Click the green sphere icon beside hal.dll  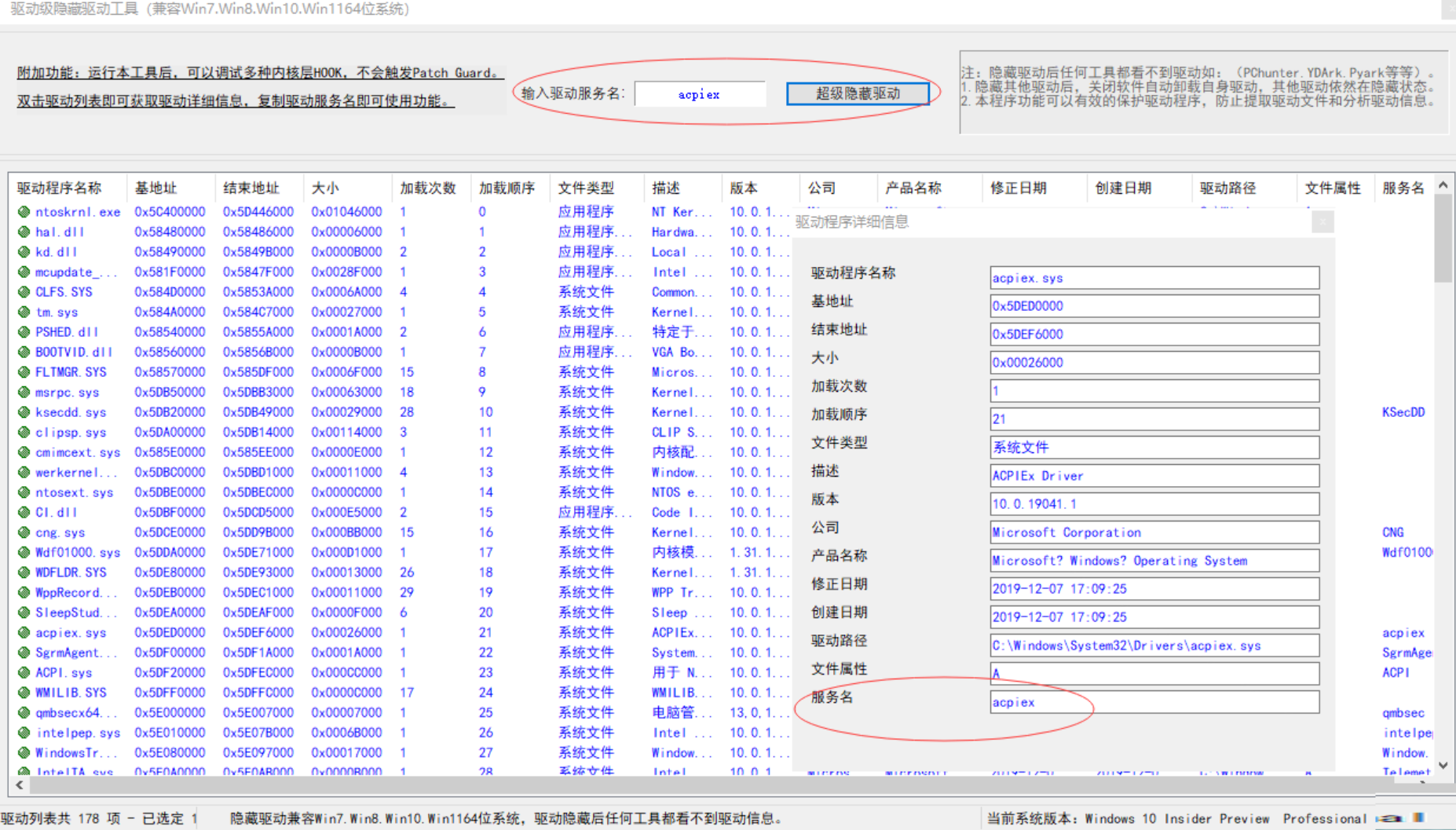tap(23, 232)
